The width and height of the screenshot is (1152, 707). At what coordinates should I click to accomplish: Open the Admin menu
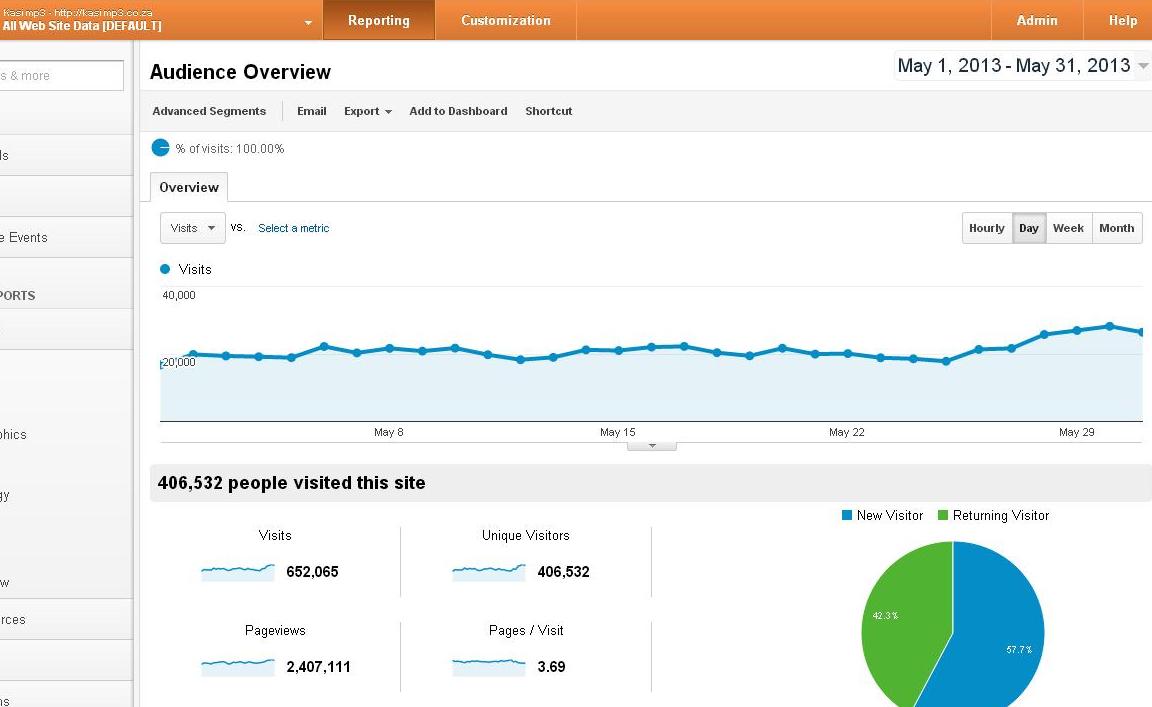(x=1037, y=20)
